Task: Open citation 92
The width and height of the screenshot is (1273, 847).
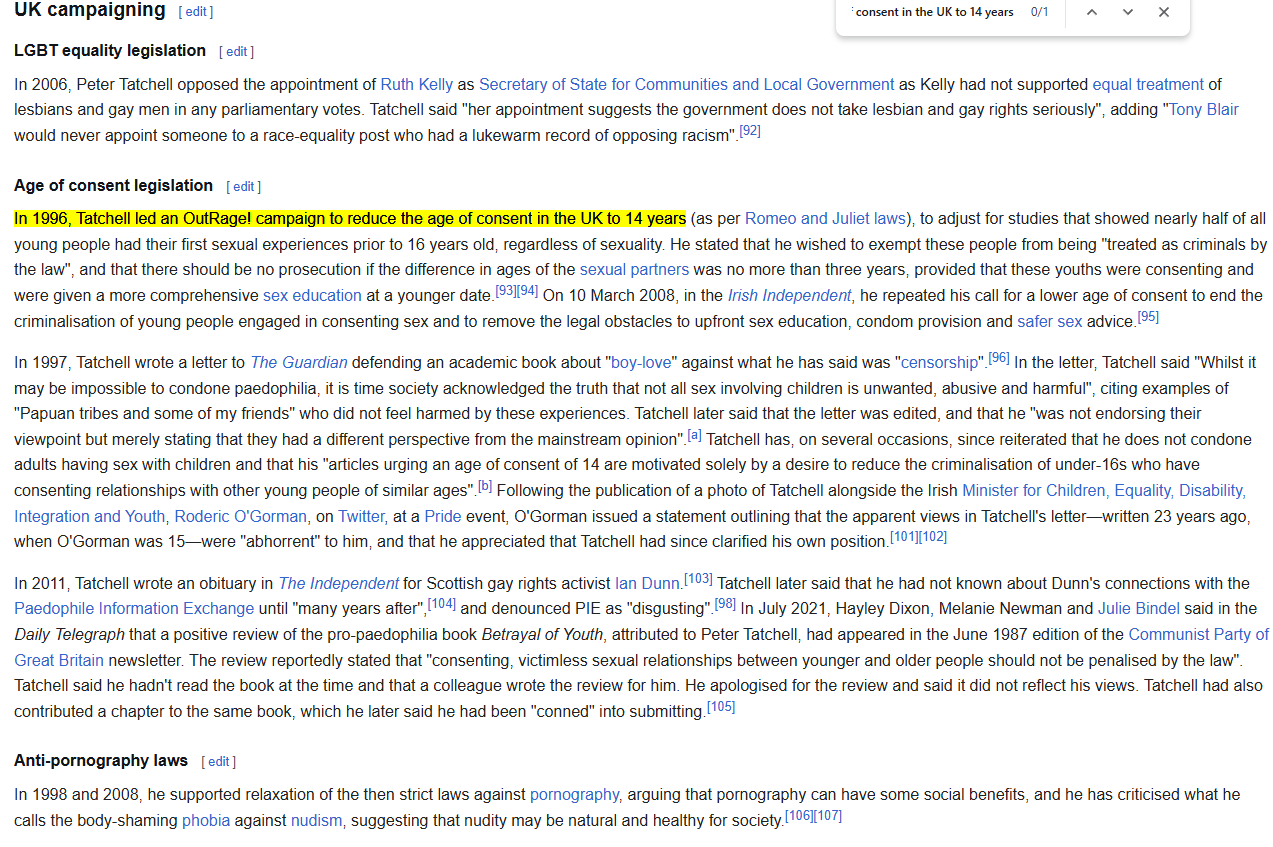Action: pyautogui.click(x=750, y=131)
